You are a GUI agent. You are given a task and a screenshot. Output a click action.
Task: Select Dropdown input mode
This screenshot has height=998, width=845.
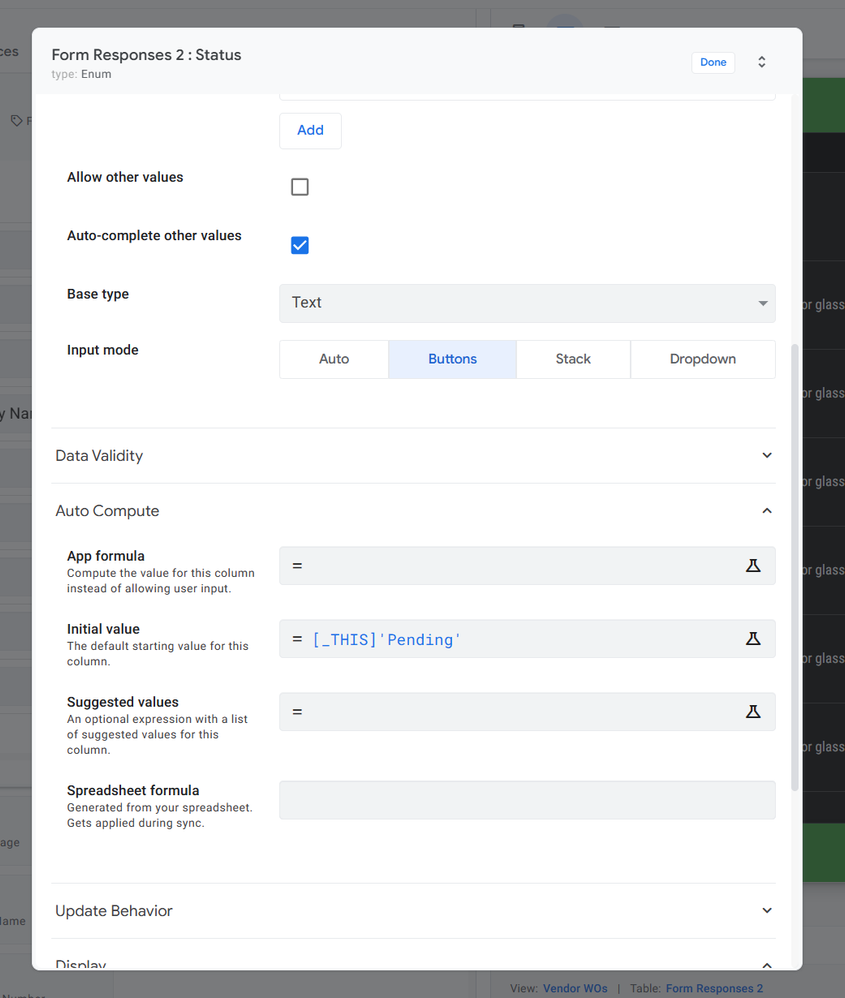(x=702, y=359)
